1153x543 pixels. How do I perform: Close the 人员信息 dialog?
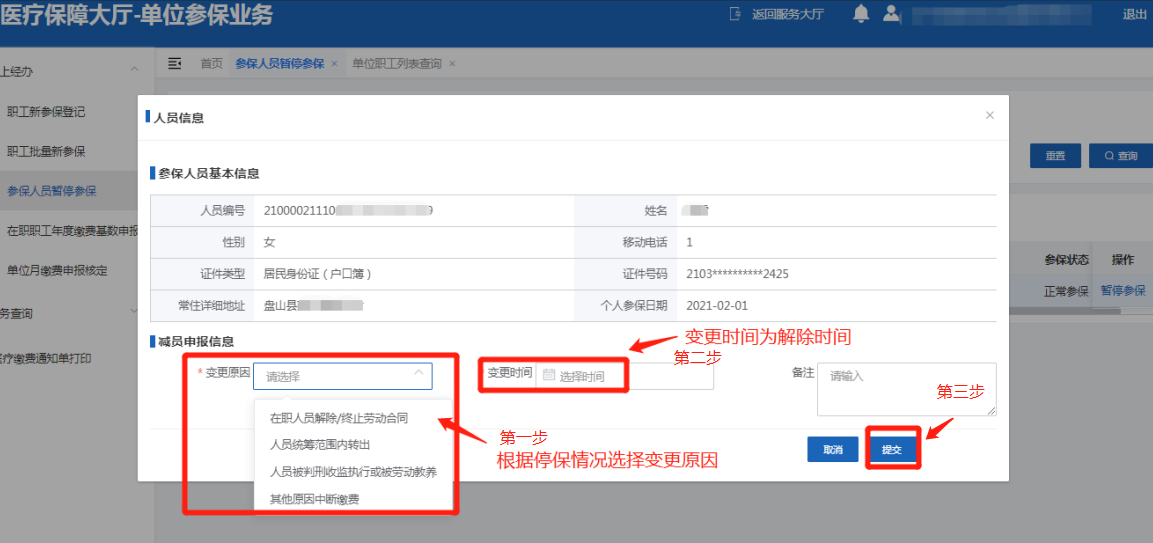coord(990,116)
